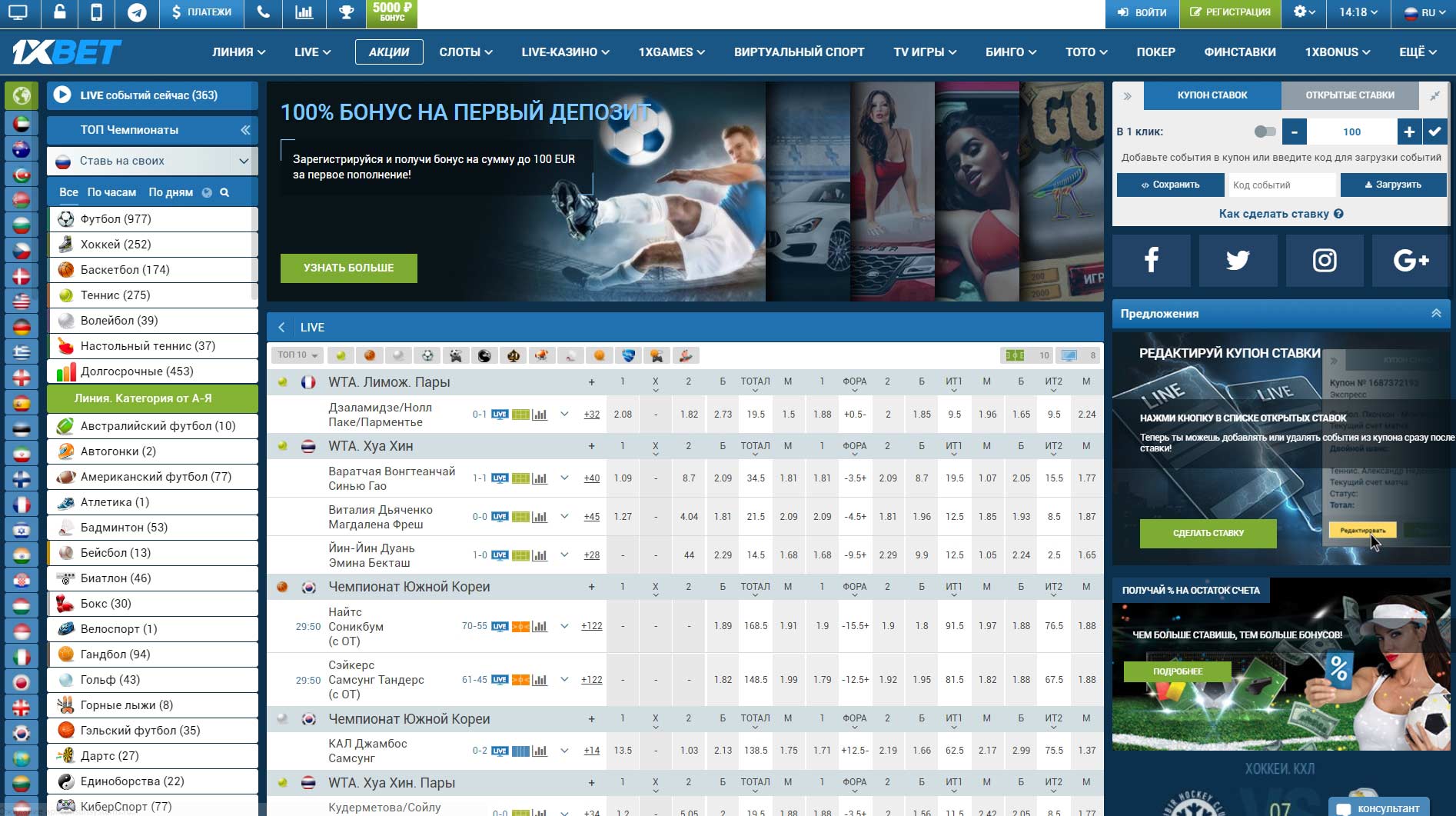Confirm one-click amount with checkmark
1456x816 pixels.
(x=1434, y=132)
